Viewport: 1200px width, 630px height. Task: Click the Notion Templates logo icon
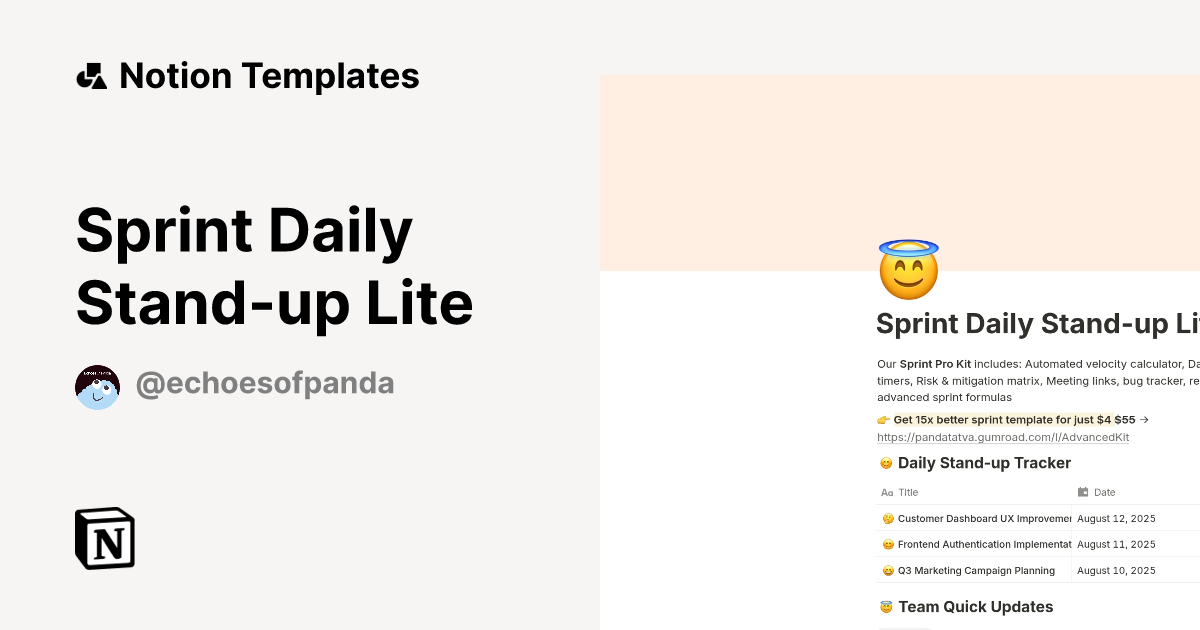coord(92,75)
